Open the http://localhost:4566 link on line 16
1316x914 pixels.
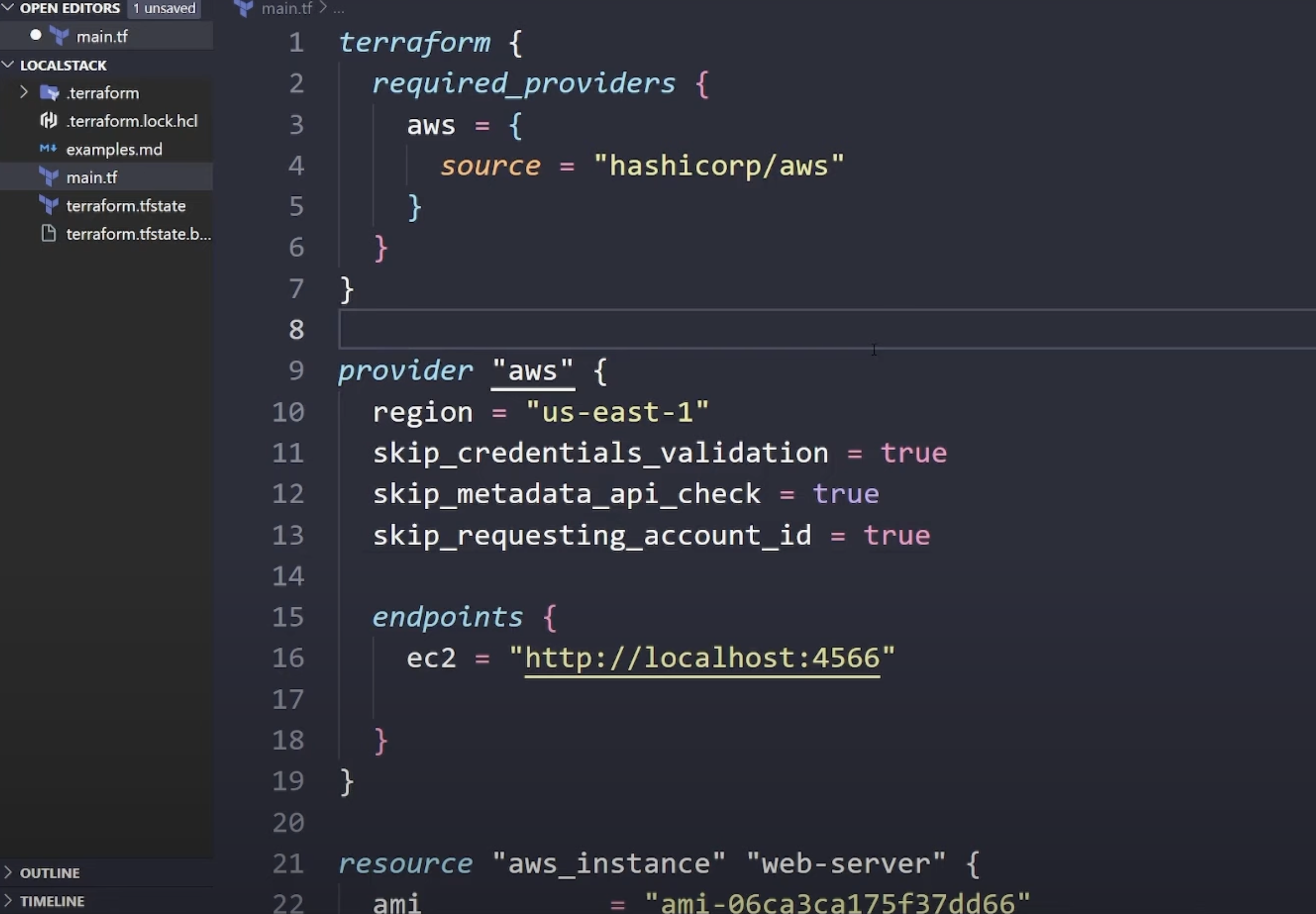tap(703, 658)
